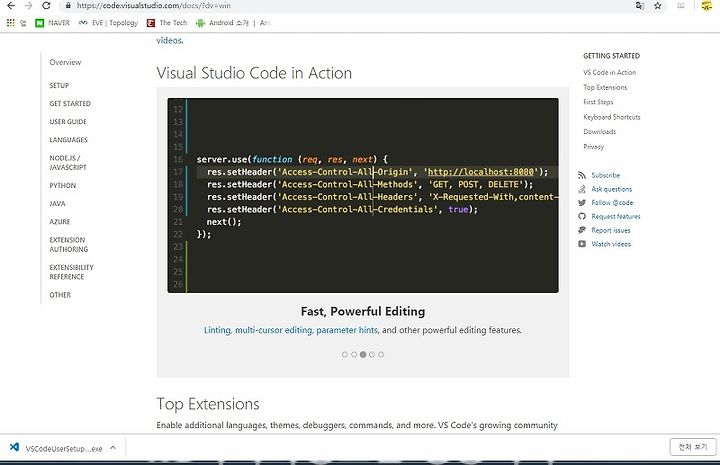Expand EXTENSION AUTHORING section
The height and width of the screenshot is (465, 720).
pyautogui.click(x=69, y=245)
